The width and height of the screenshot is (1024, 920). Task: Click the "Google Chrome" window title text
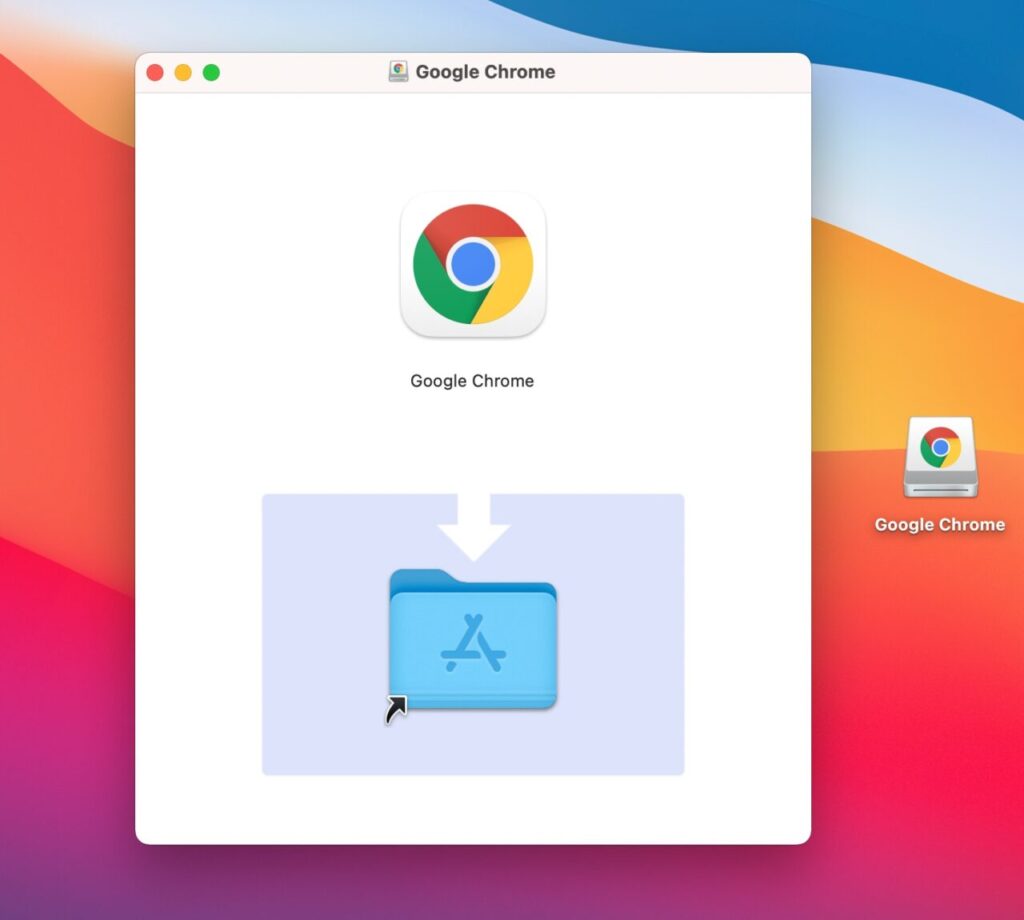tap(485, 72)
